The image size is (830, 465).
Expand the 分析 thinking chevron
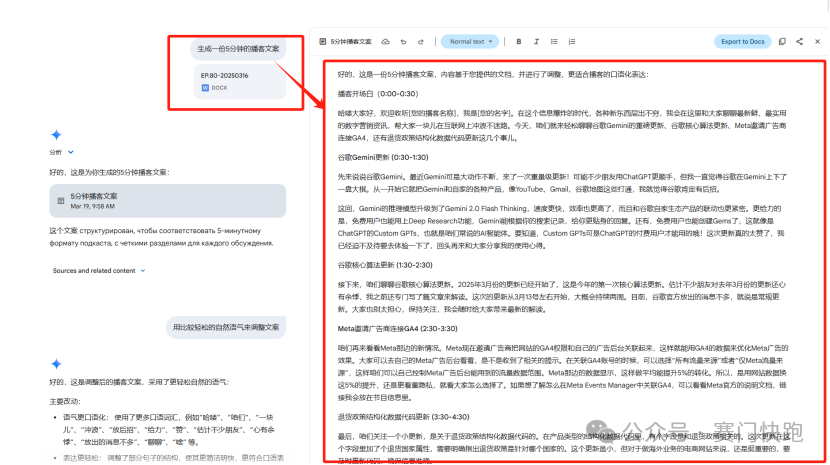pyautogui.click(x=70, y=152)
